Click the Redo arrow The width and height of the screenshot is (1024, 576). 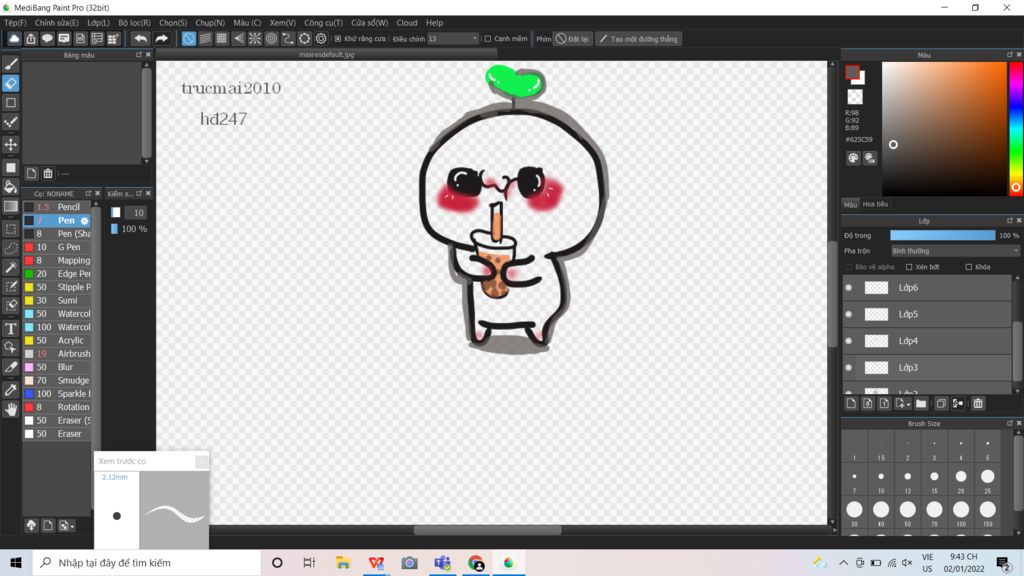pos(161,39)
